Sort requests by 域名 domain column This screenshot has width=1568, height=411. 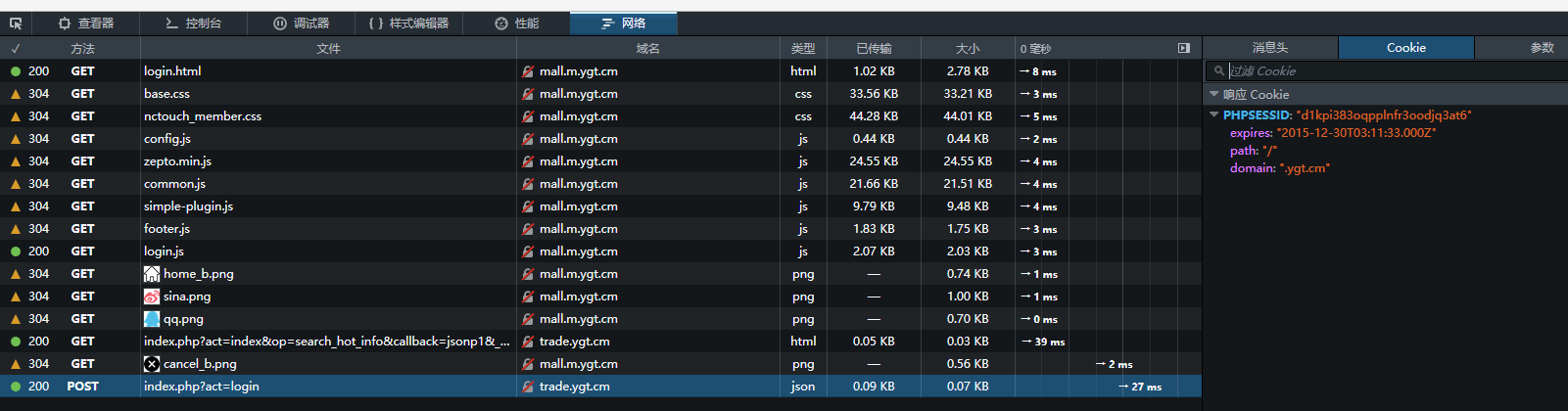point(647,48)
